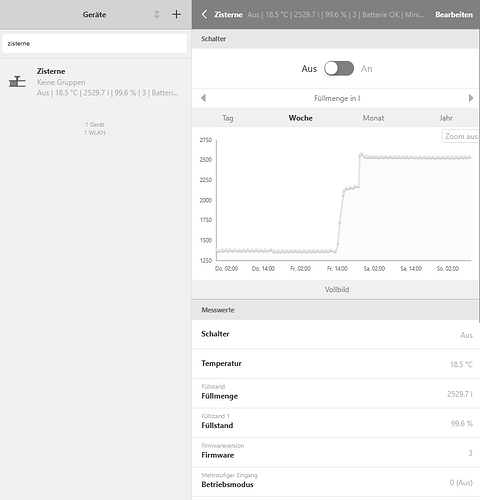Go back using the chevron before Zisterne

coord(204,14)
